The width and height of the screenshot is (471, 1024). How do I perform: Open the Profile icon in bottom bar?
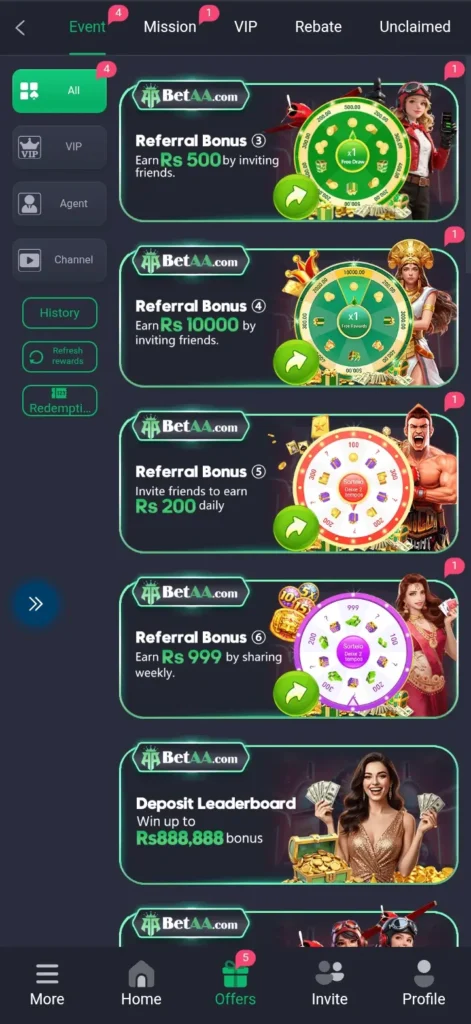pos(424,973)
